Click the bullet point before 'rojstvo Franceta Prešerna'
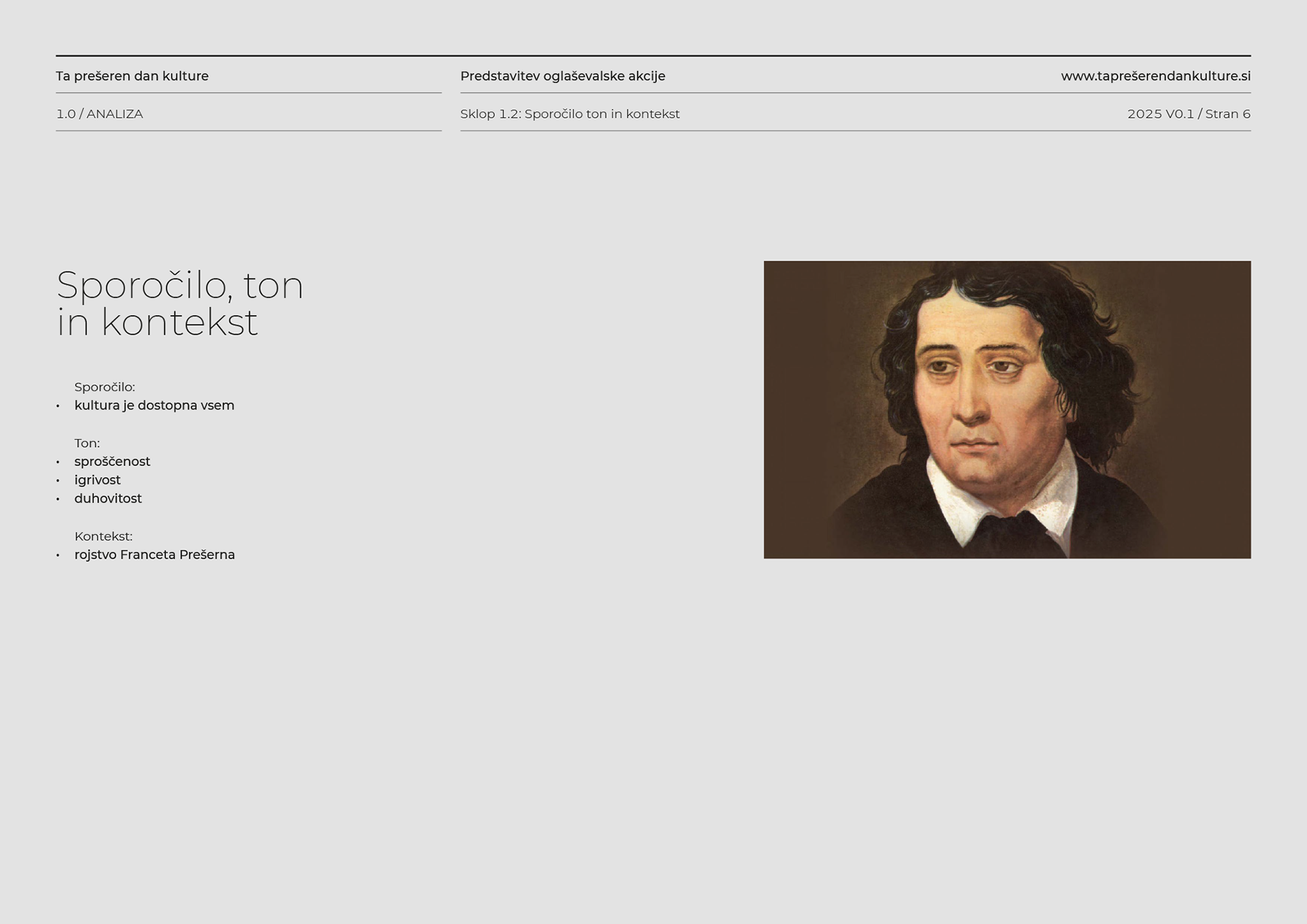 [x=58, y=556]
